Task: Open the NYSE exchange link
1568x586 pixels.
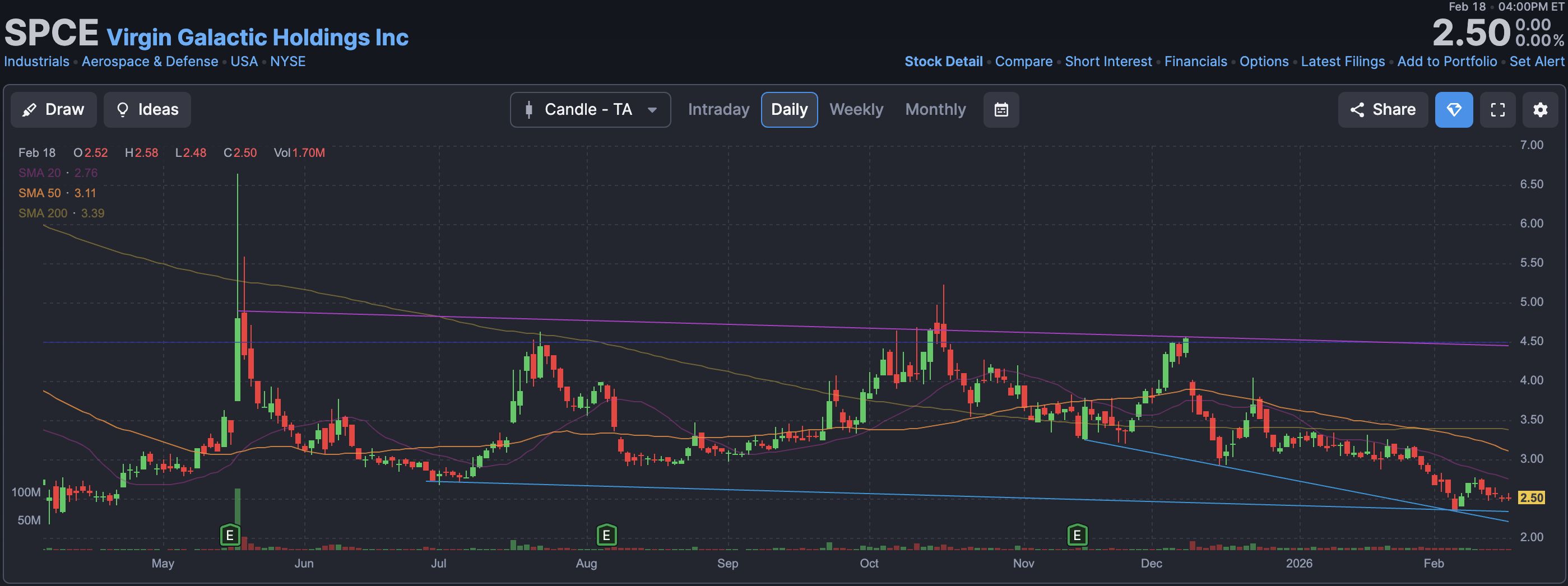Action: tap(288, 62)
